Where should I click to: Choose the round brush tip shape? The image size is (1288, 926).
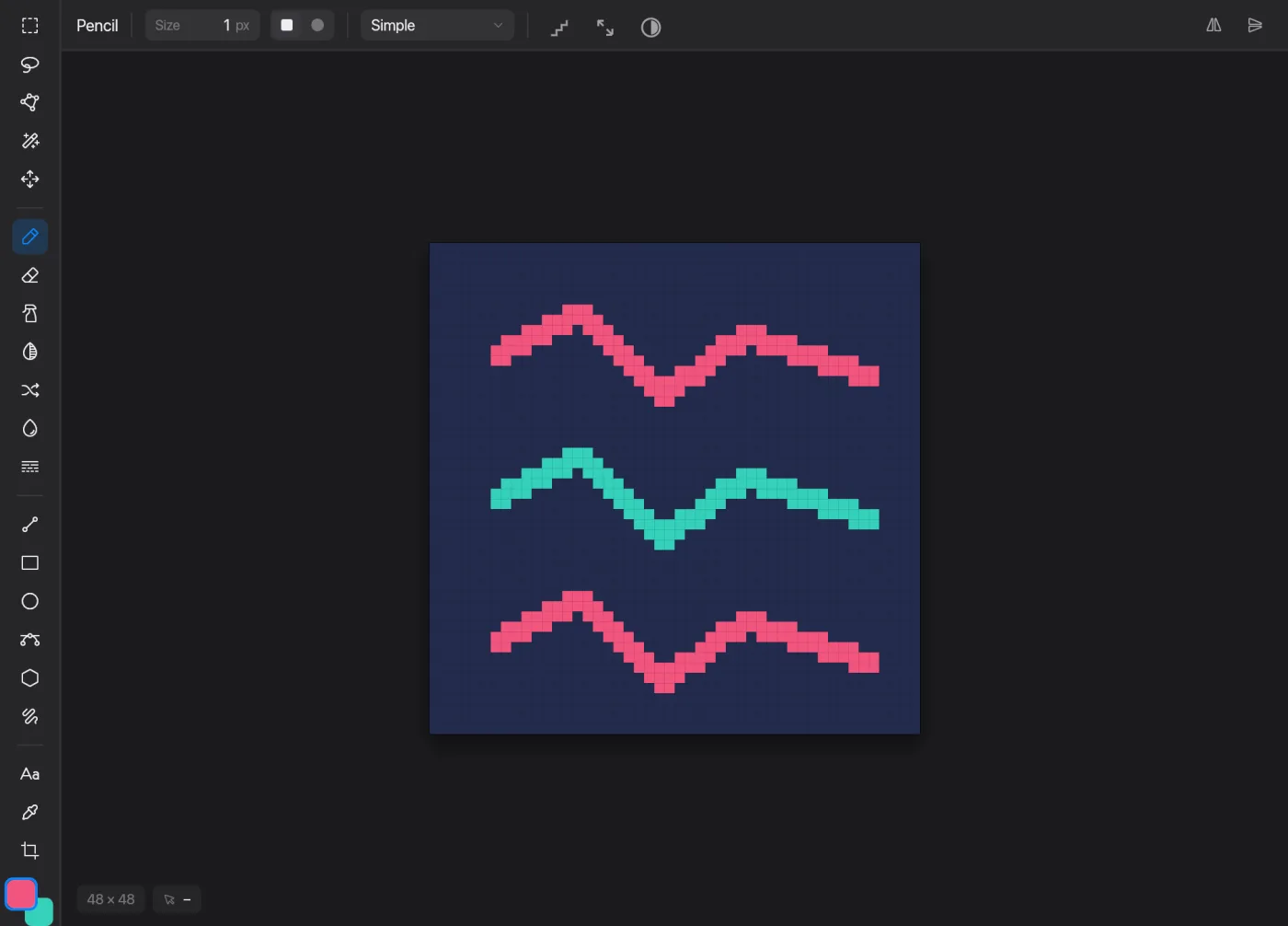[317, 25]
